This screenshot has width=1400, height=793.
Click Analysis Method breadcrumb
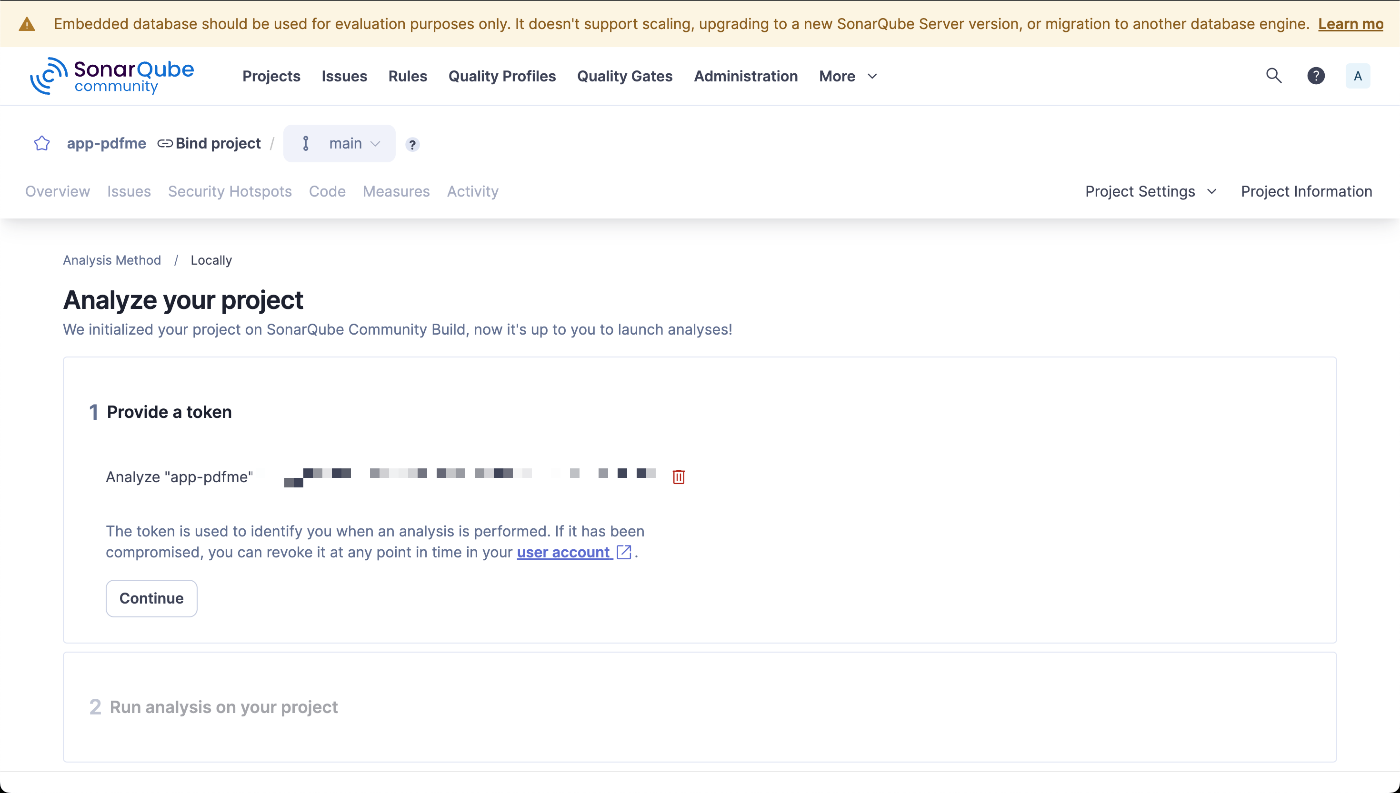coord(112,260)
